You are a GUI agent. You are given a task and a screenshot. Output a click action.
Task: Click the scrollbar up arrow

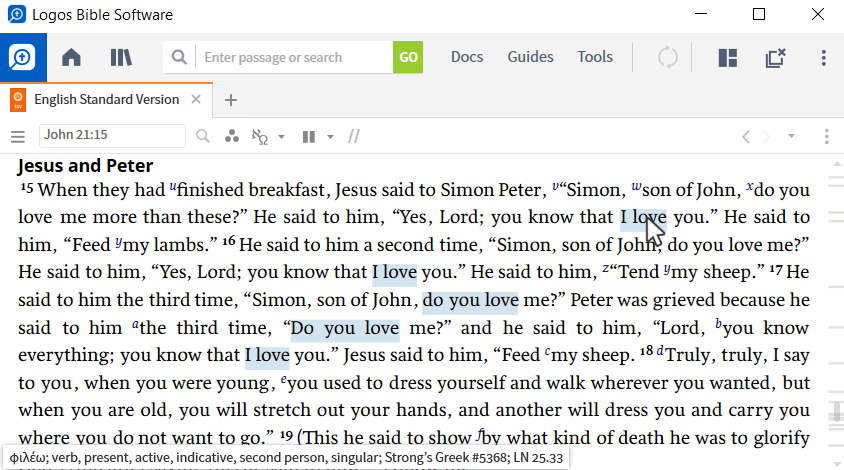pos(837,164)
